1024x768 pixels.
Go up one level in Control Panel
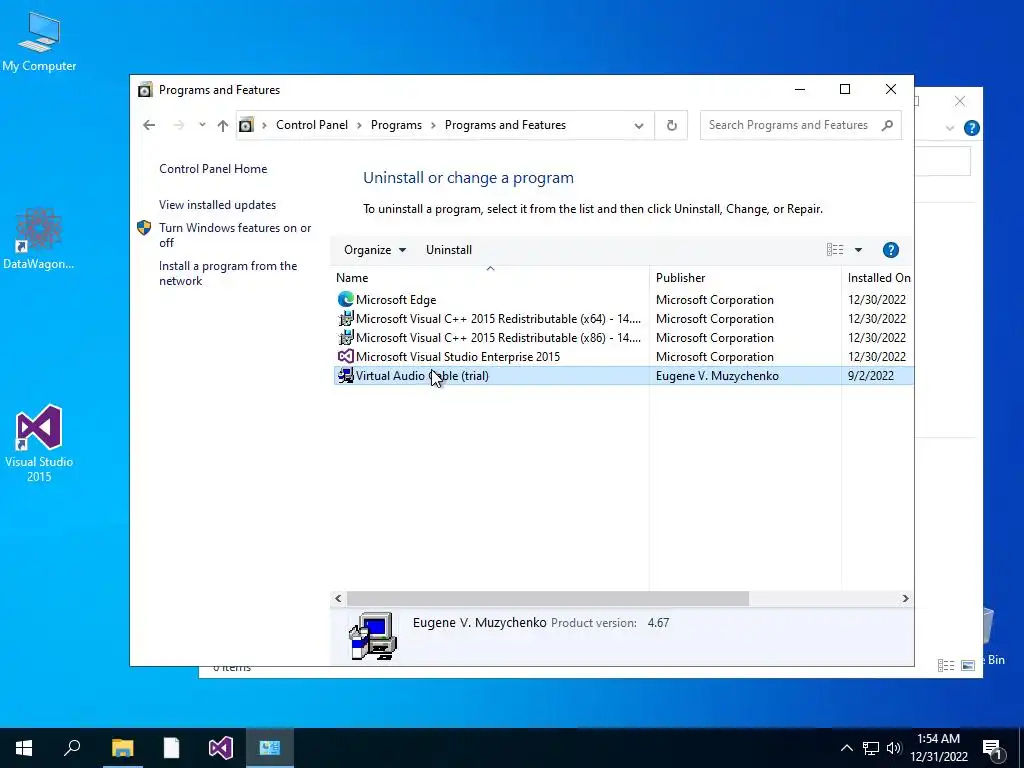(223, 125)
